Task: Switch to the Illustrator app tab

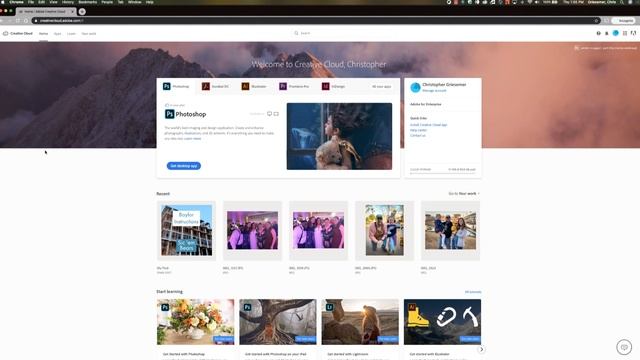Action: pos(254,87)
